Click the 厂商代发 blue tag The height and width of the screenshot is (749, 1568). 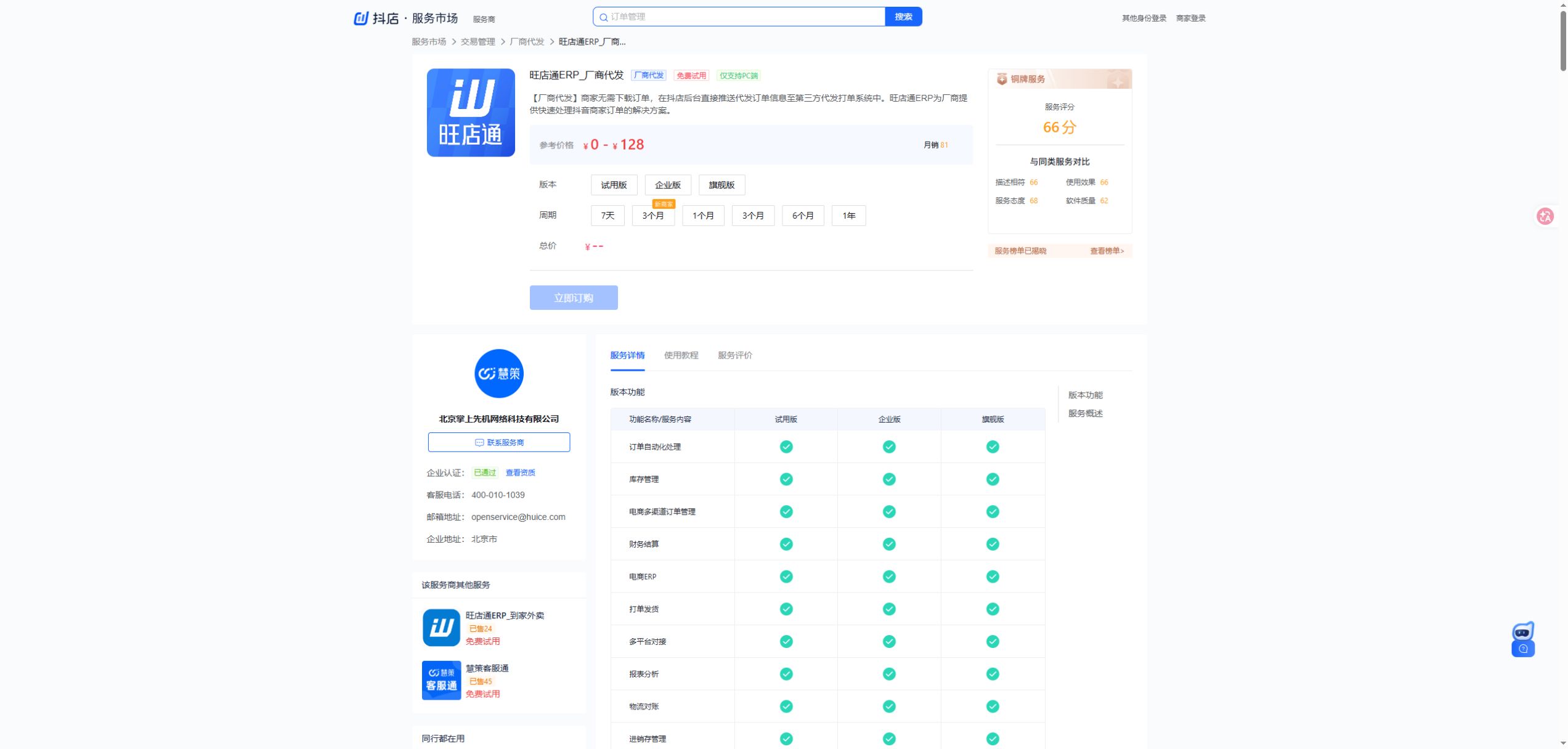(x=648, y=75)
